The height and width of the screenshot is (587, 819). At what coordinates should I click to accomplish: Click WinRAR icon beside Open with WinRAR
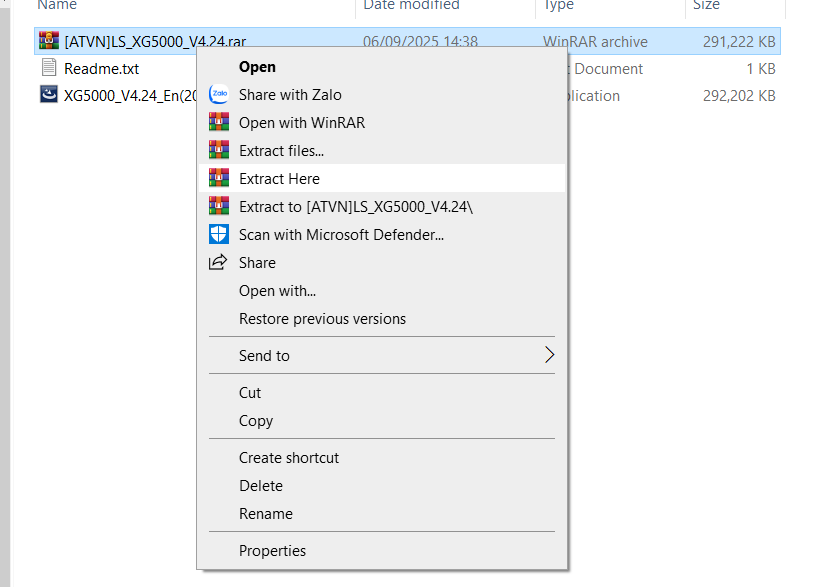pyautogui.click(x=219, y=122)
